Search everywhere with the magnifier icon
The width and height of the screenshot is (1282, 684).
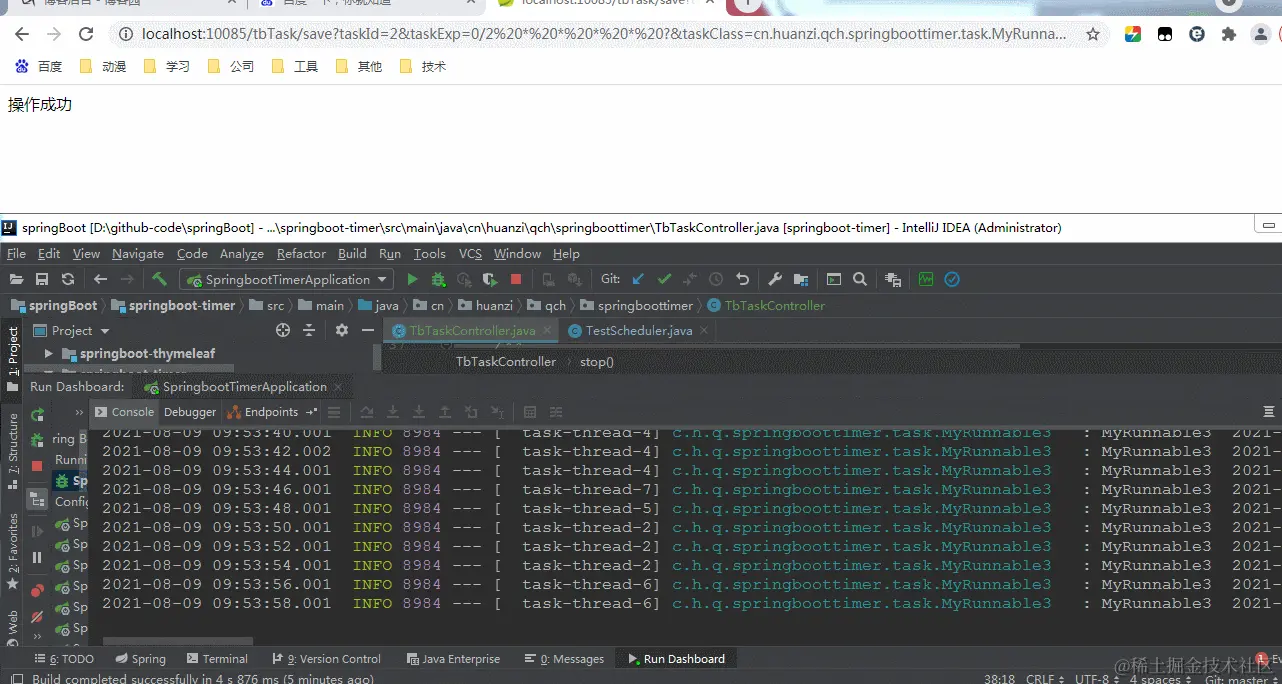tap(860, 280)
